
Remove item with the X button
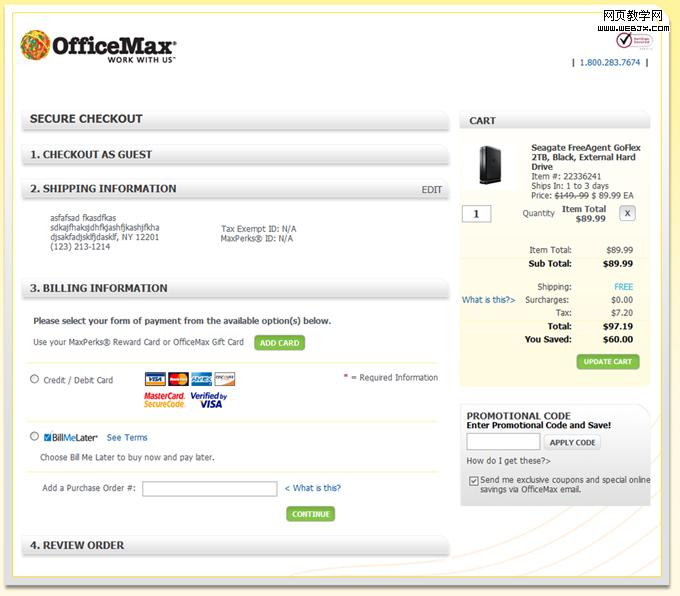(627, 213)
